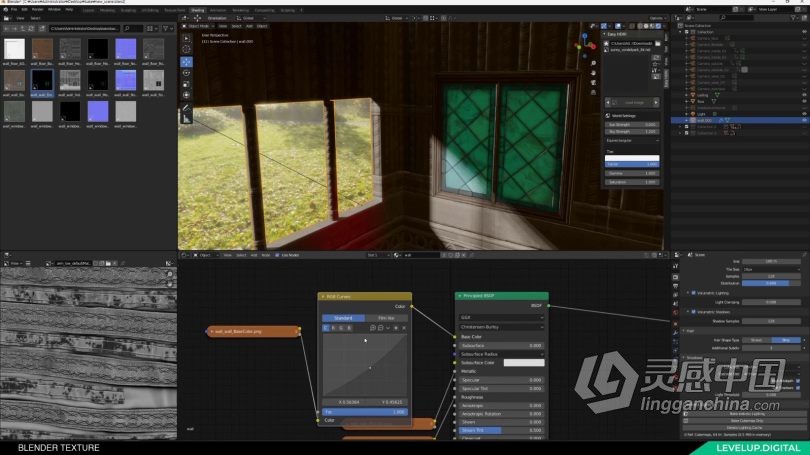The image size is (810, 455).
Task: Toggle camera view gizmo in viewport
Action: pyautogui.click(x=594, y=83)
